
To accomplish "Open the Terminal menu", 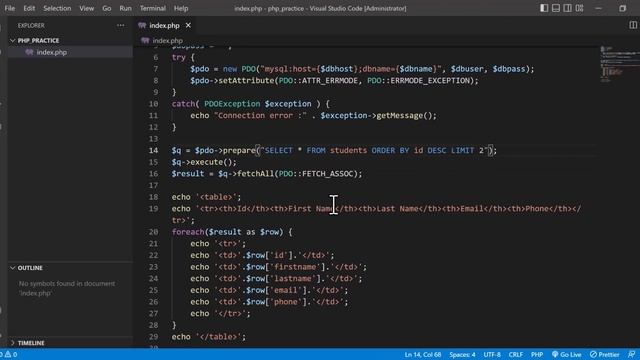I will click(153, 8).
